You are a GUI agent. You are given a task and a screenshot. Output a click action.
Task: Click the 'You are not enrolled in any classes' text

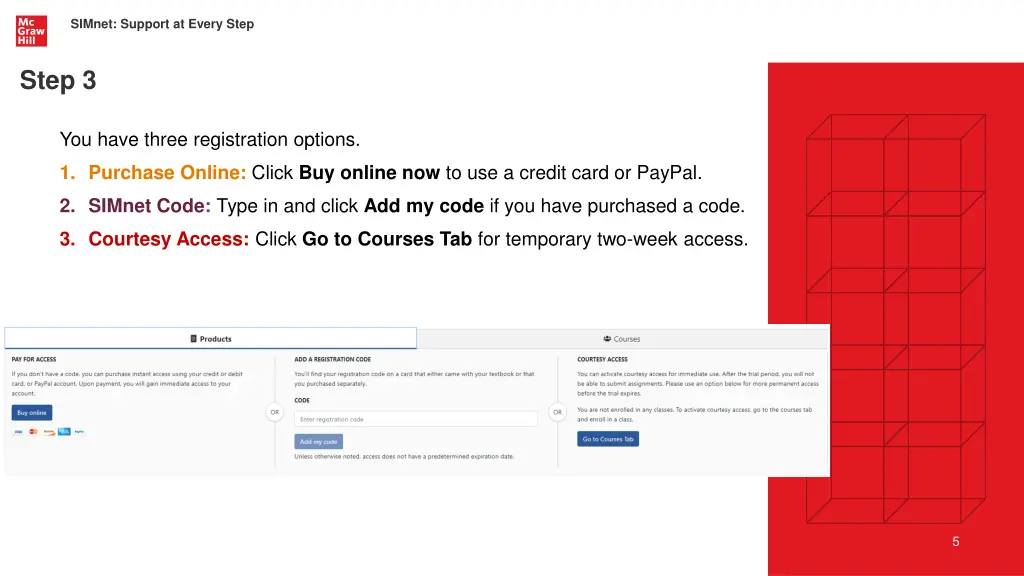coord(694,414)
